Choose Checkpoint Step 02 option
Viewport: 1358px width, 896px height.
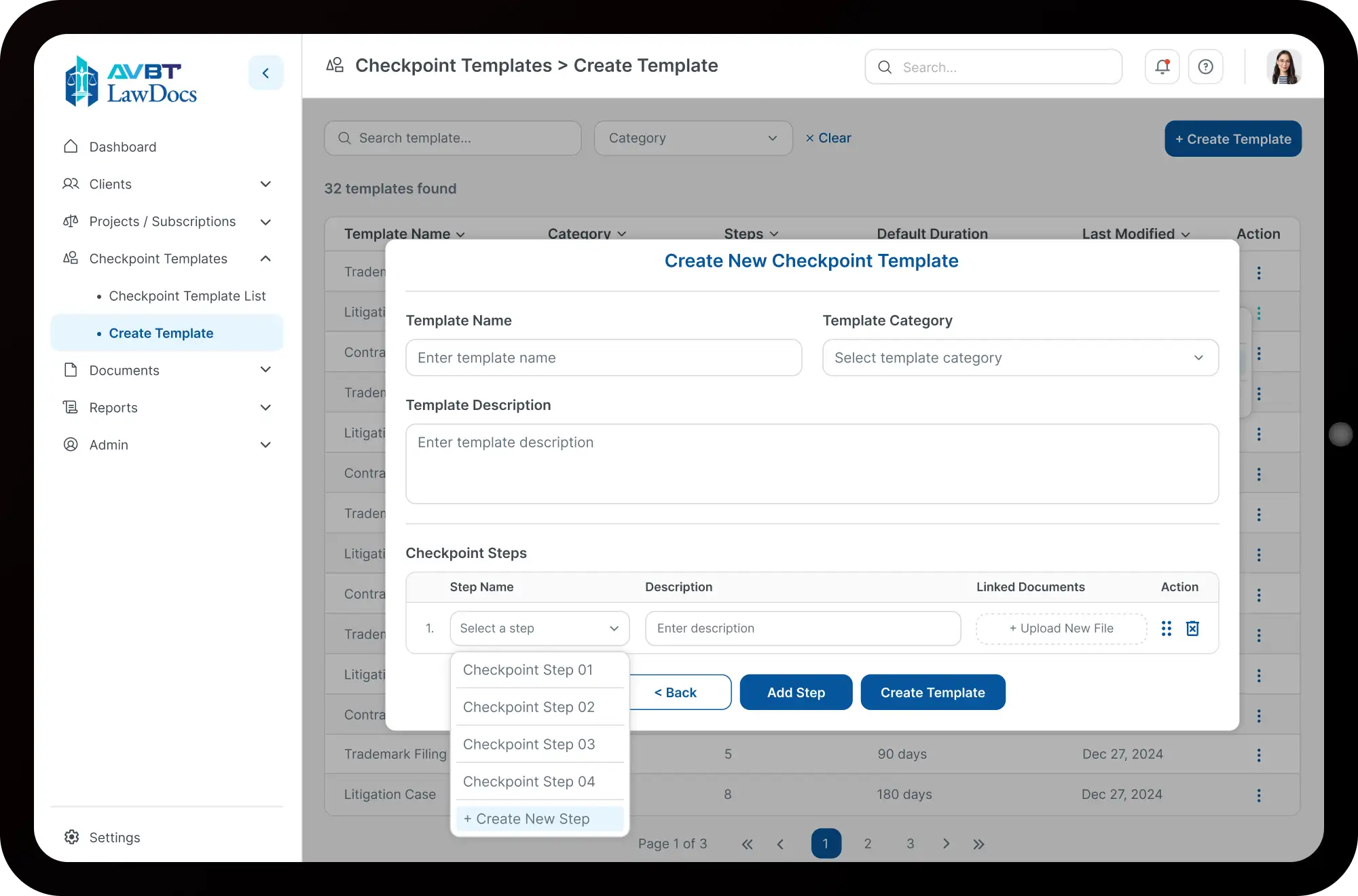tap(540, 707)
